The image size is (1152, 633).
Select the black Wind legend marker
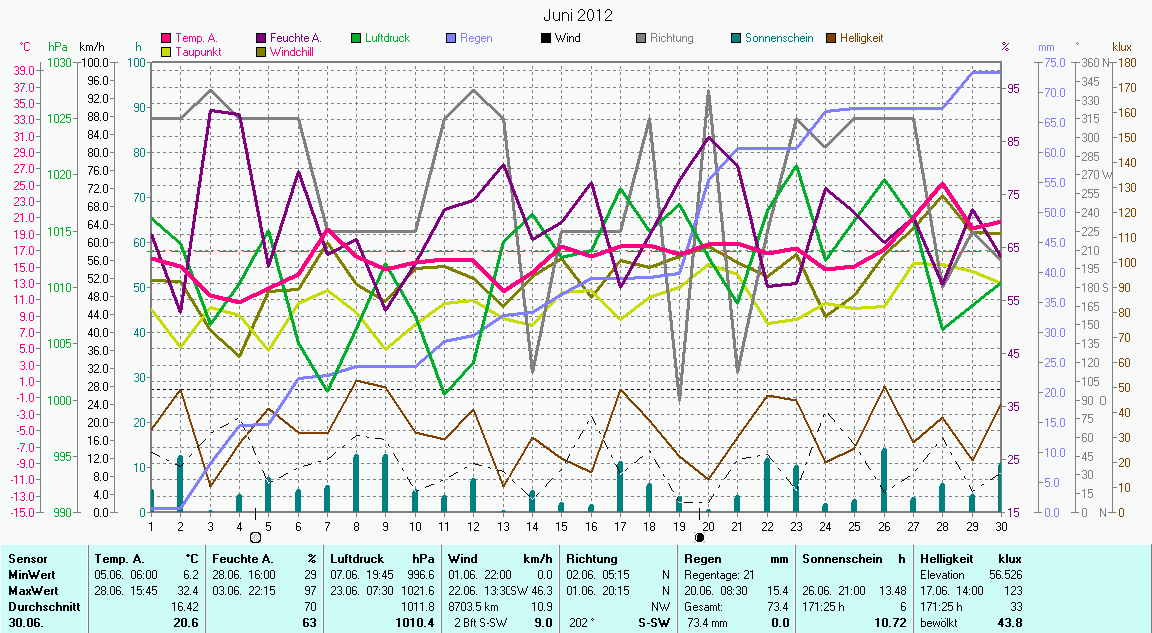[546, 38]
